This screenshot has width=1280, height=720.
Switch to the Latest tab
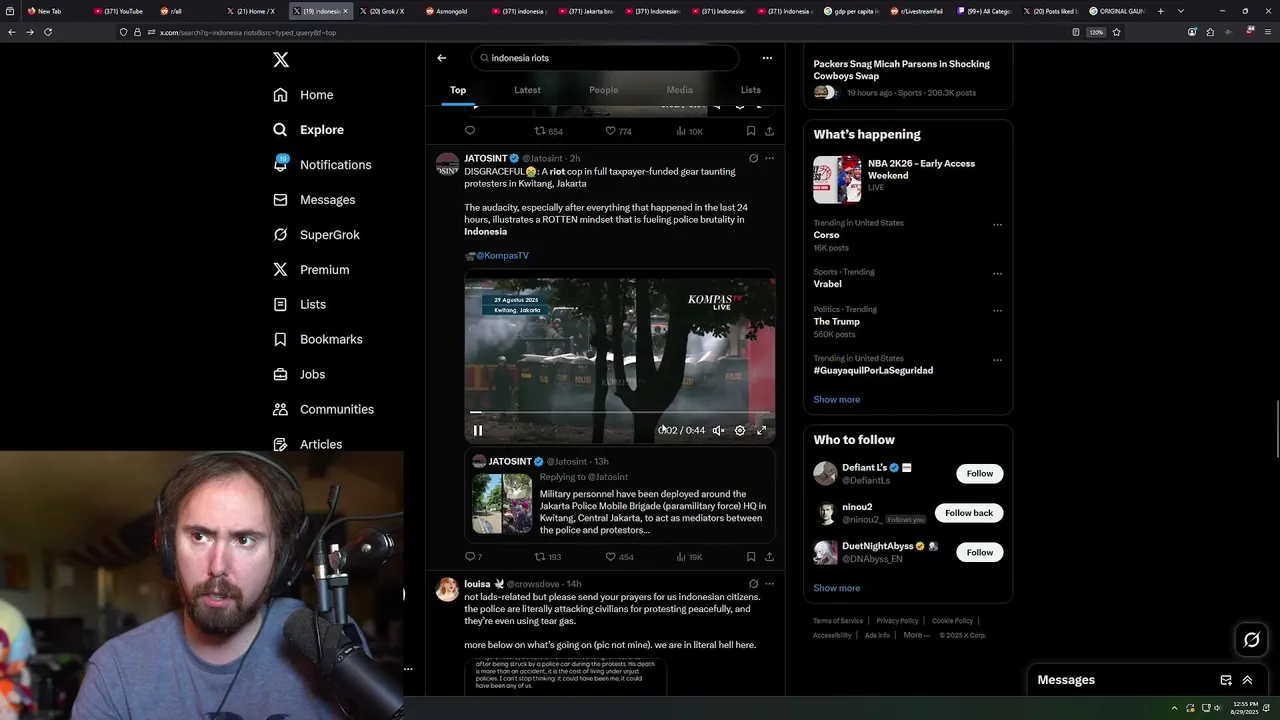click(527, 90)
